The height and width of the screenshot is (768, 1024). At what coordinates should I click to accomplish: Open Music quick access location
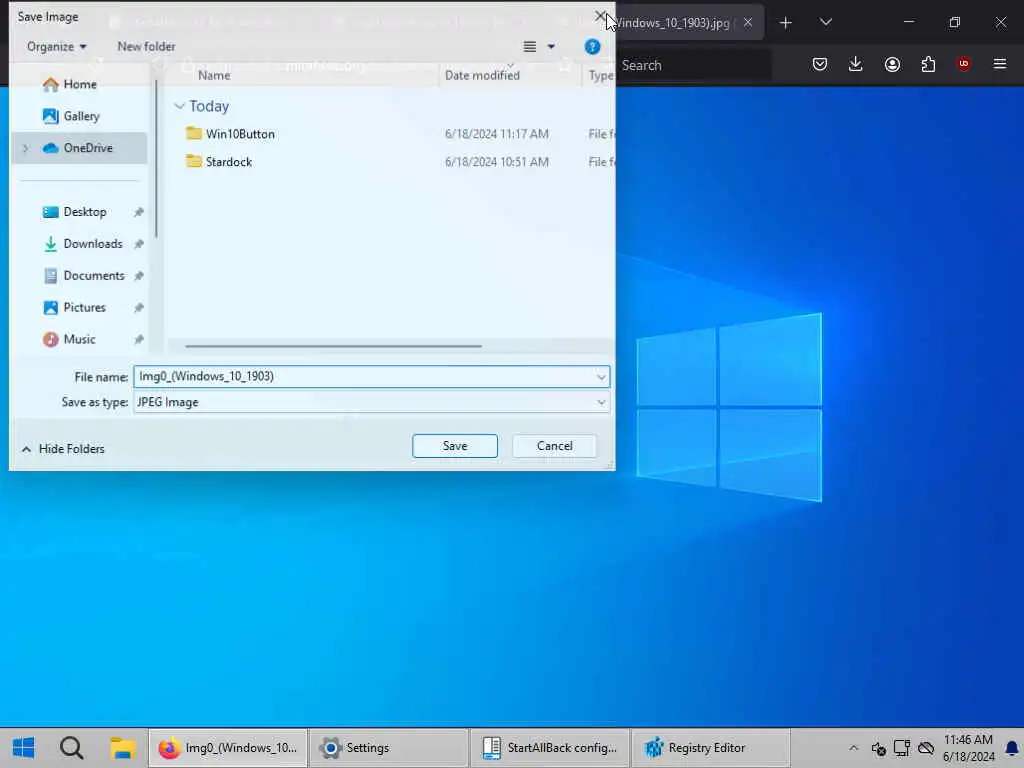point(69,340)
